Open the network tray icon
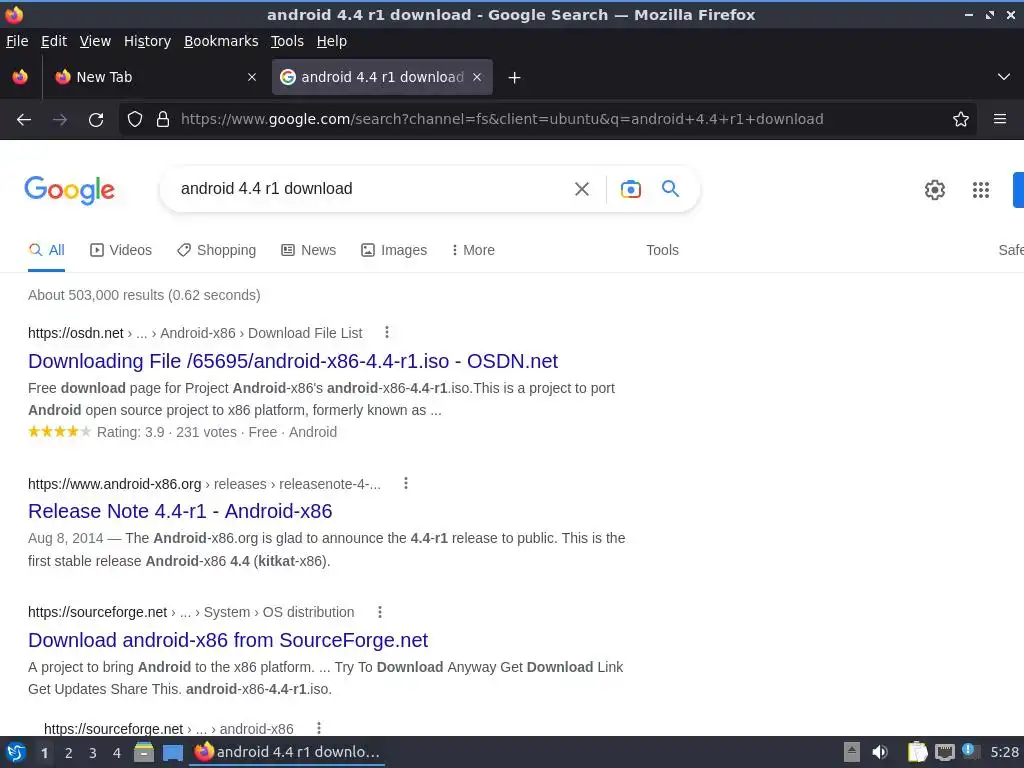This screenshot has height=768, width=1024. click(944, 752)
